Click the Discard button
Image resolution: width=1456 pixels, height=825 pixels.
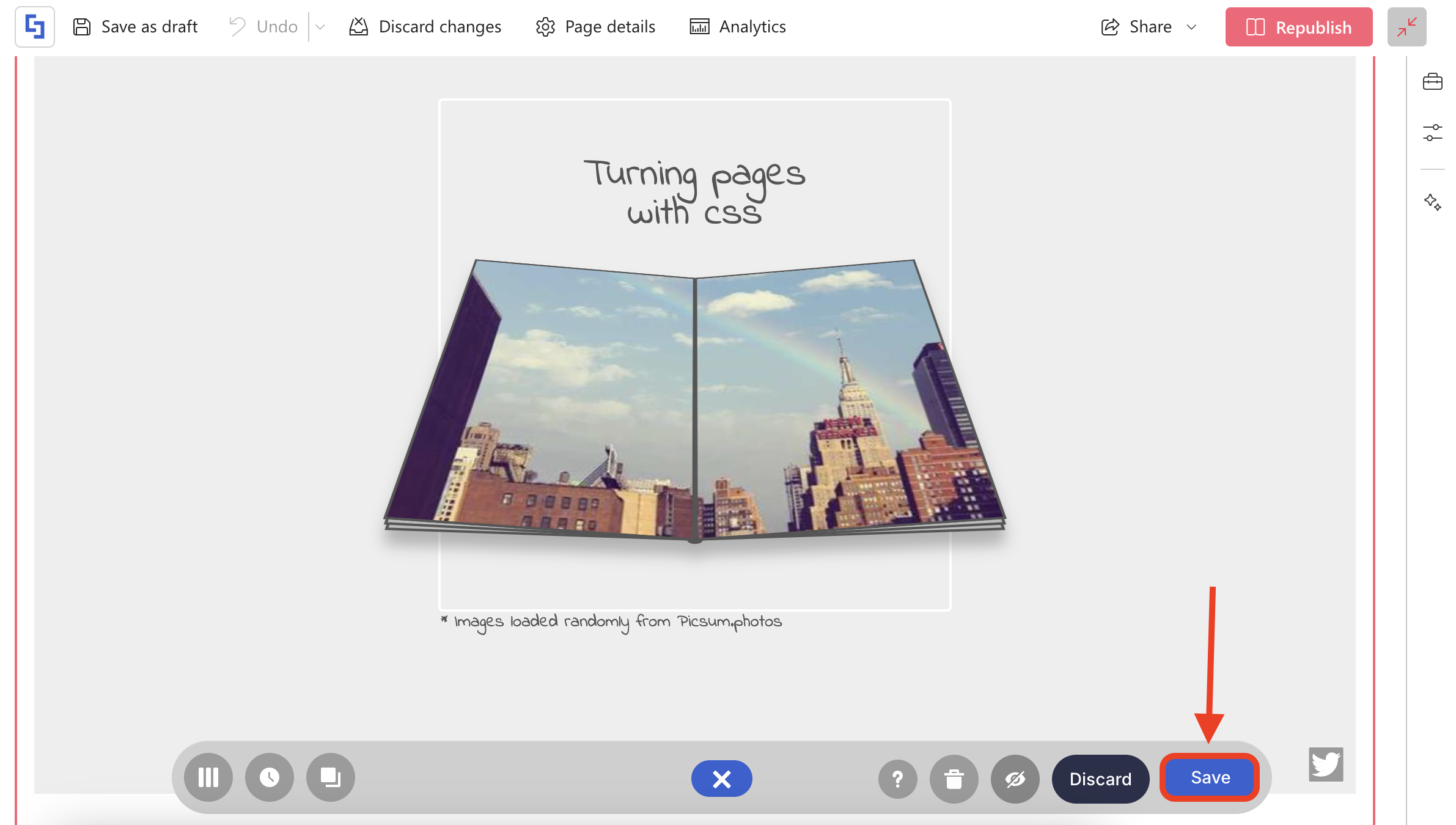click(x=1100, y=779)
